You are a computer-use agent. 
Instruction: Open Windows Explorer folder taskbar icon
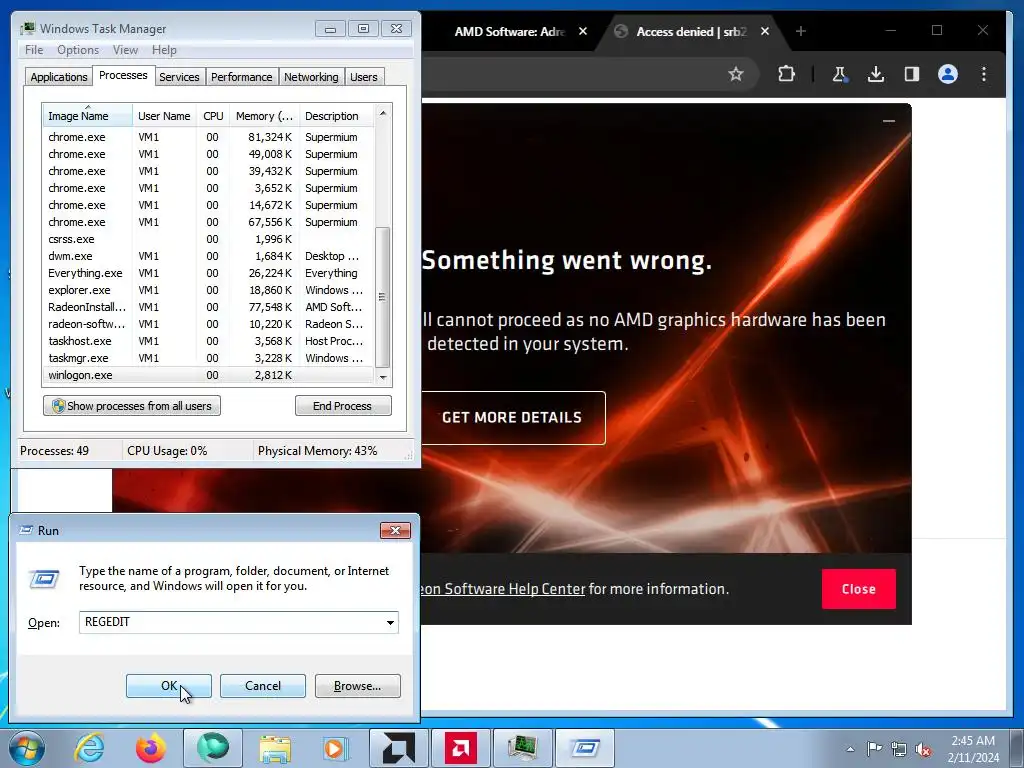pos(275,748)
